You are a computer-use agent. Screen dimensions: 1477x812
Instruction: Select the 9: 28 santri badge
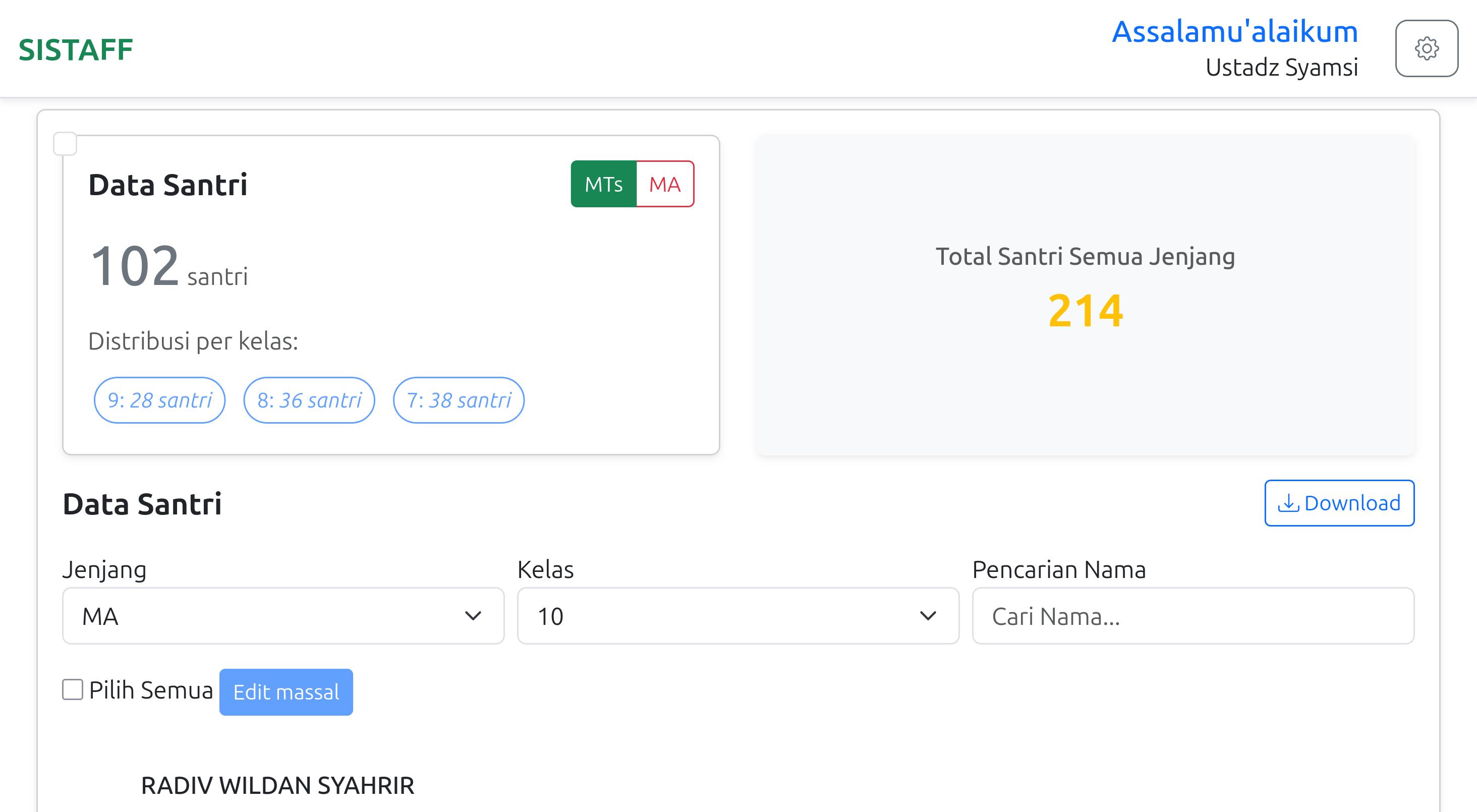(159, 400)
